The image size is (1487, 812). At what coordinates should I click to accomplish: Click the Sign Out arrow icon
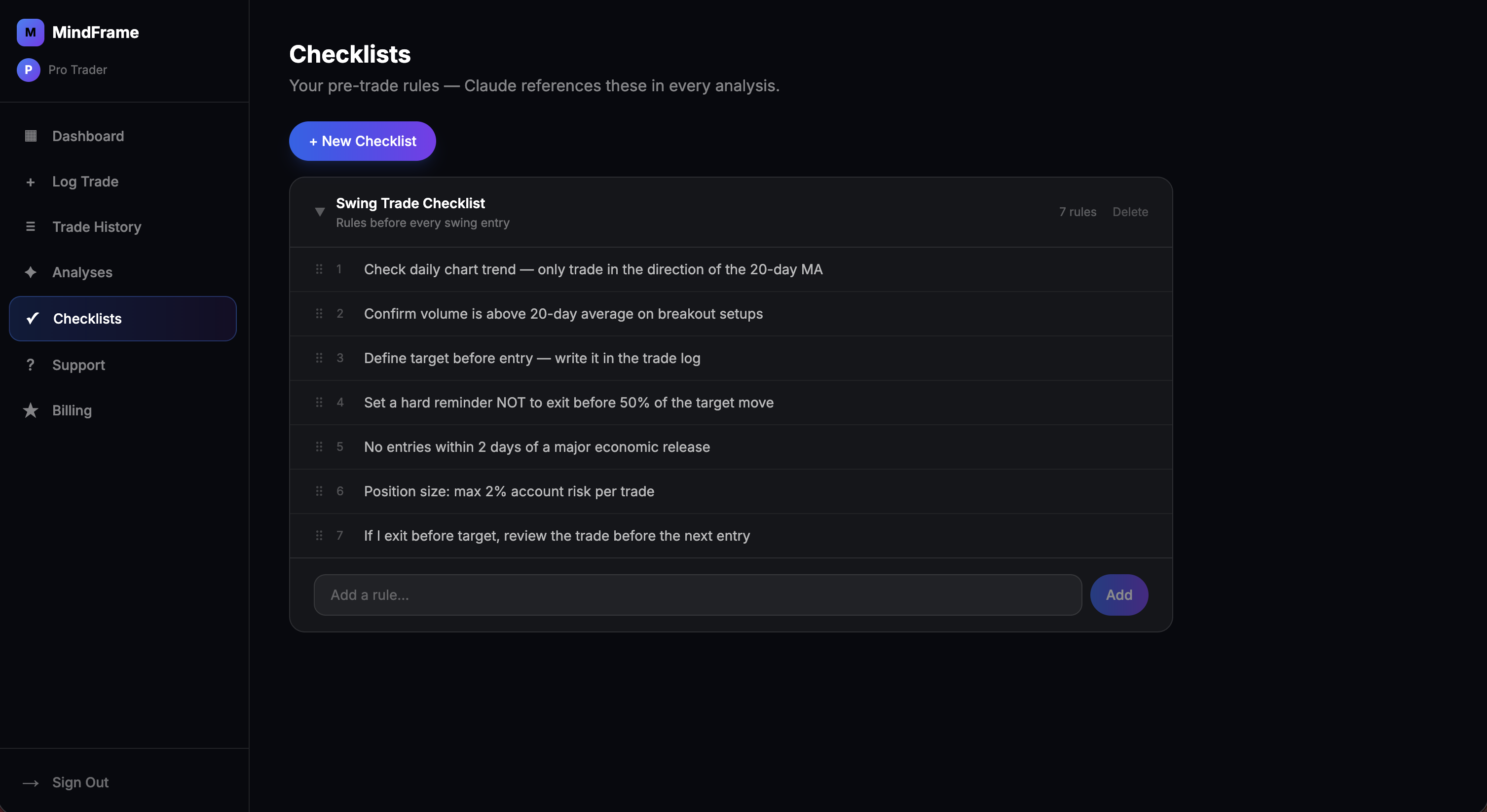tap(31, 783)
